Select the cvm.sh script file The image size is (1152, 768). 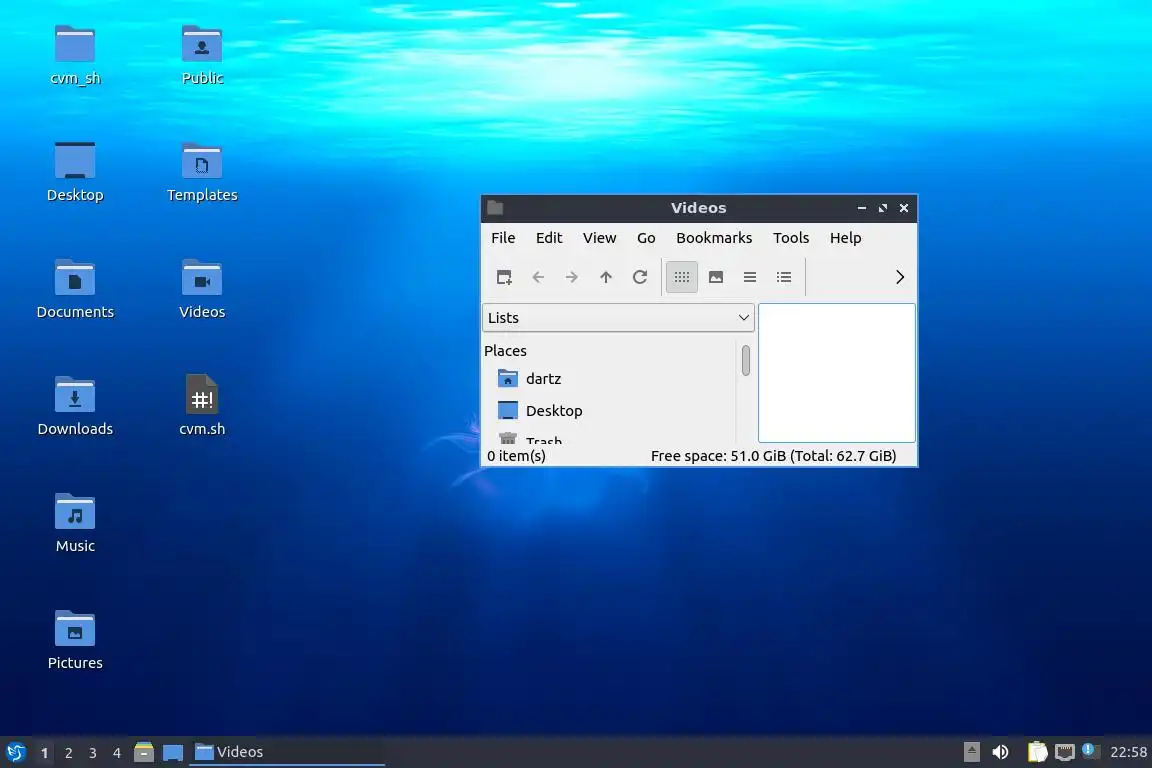pos(202,406)
